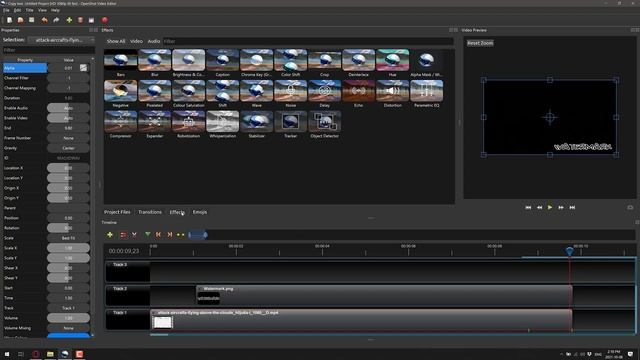Image resolution: width=640 pixels, height=360 pixels.
Task: Open the Watermark.png clip menu arrow
Action: pyautogui.click(x=200, y=289)
